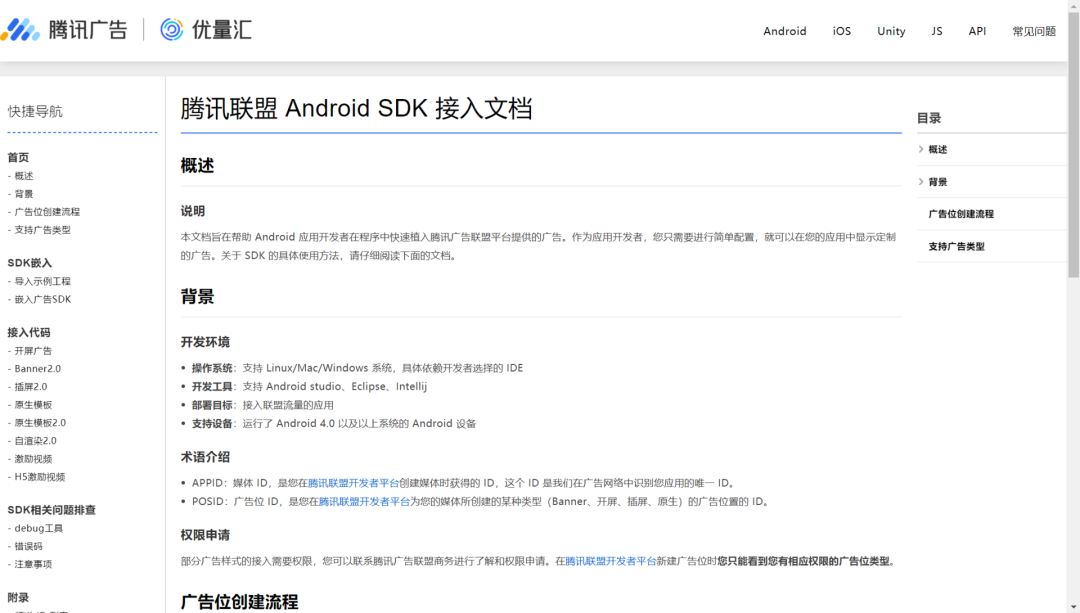The height and width of the screenshot is (613, 1080).
Task: Click the 接入代码 section in the sidebar
Action: tap(29, 333)
